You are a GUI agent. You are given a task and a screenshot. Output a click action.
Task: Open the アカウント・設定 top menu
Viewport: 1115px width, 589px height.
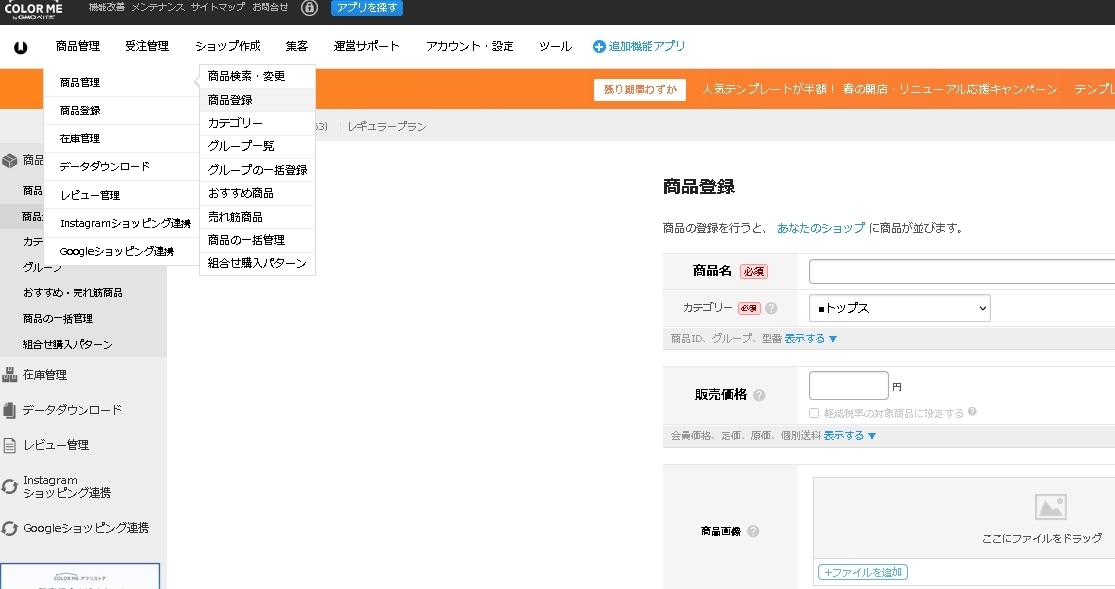[x=469, y=46]
